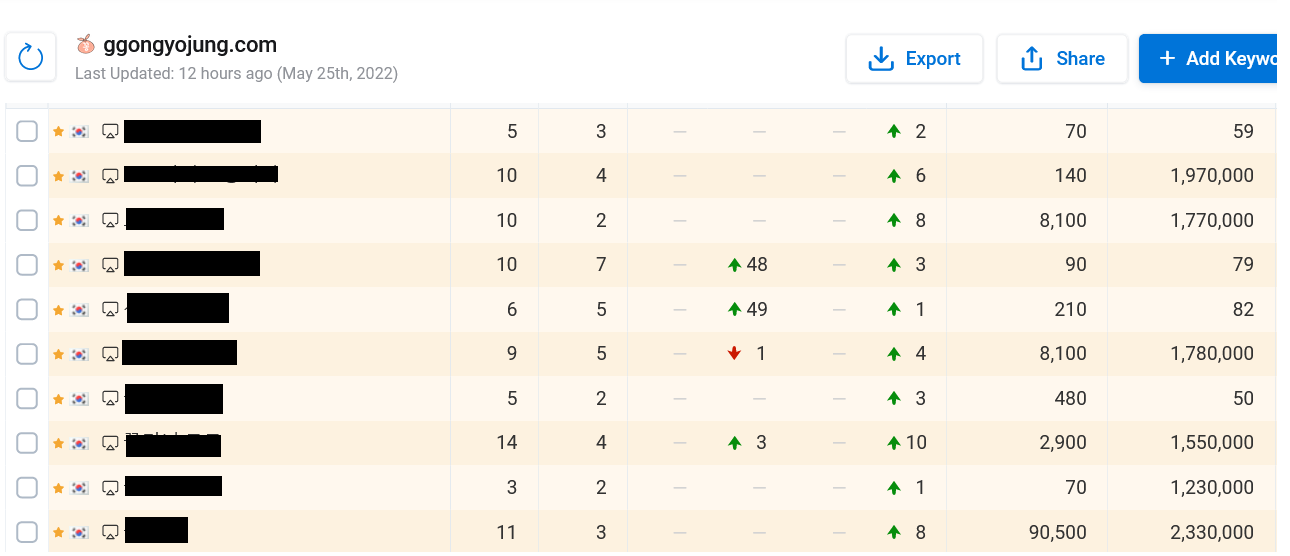Click the star icon in the volume 2,900 row
This screenshot has width=1290, height=556.
[x=58, y=442]
